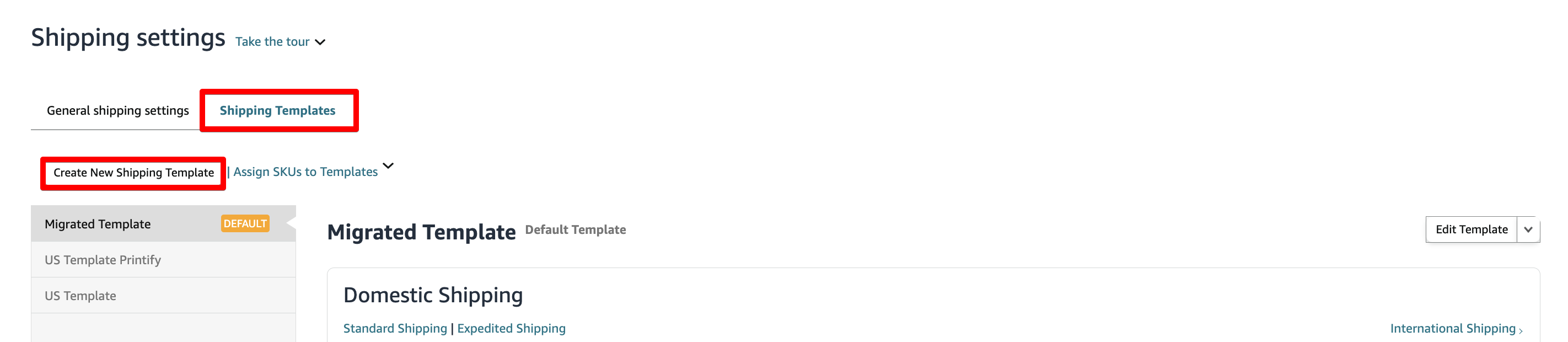Jump to Expedited Shipping section
1568x342 pixels.
(511, 329)
